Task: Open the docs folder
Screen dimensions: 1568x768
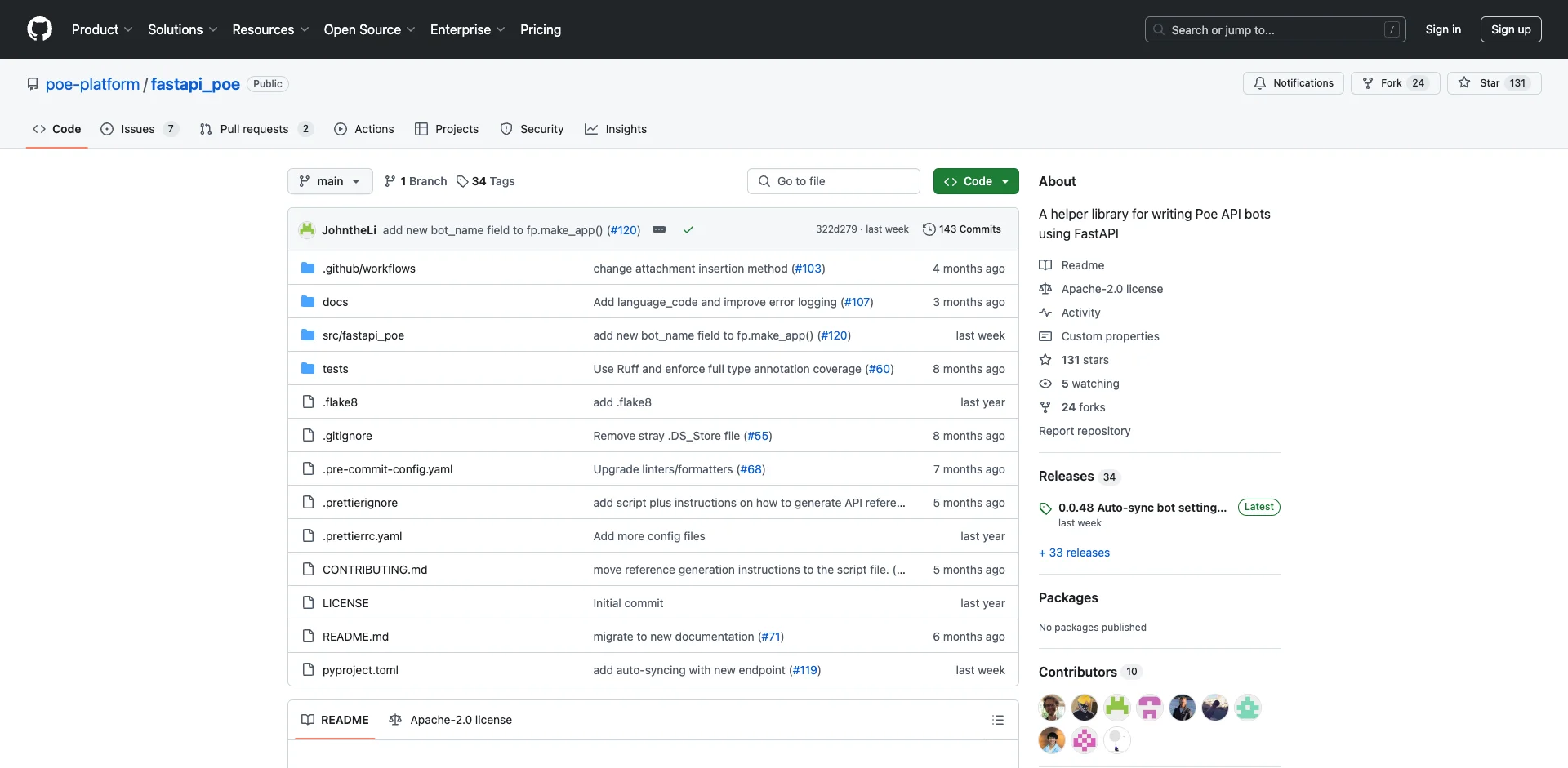Action: tap(335, 302)
